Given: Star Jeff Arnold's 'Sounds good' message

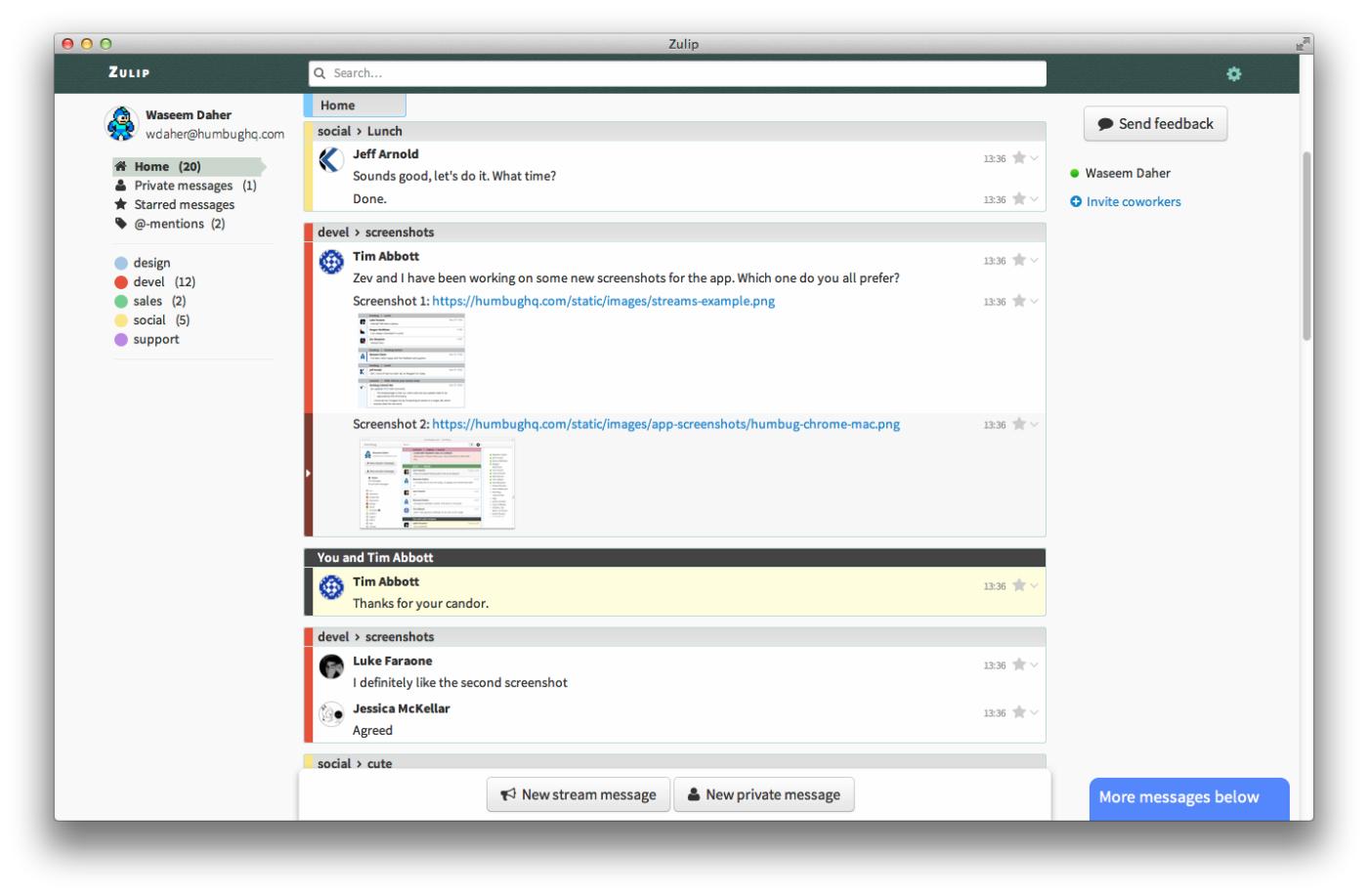Looking at the screenshot, I should point(1019,158).
